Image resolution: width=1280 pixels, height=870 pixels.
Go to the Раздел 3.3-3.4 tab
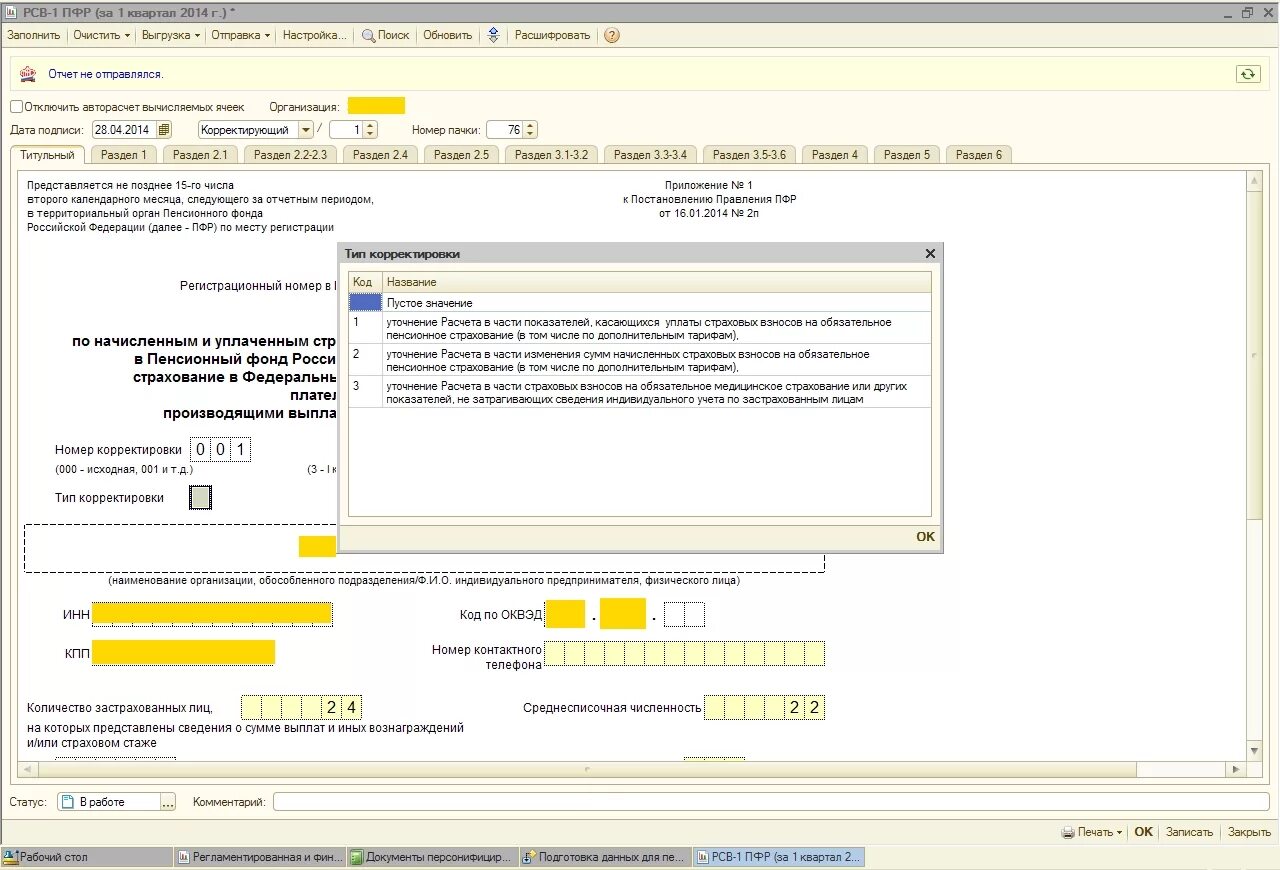pos(650,155)
